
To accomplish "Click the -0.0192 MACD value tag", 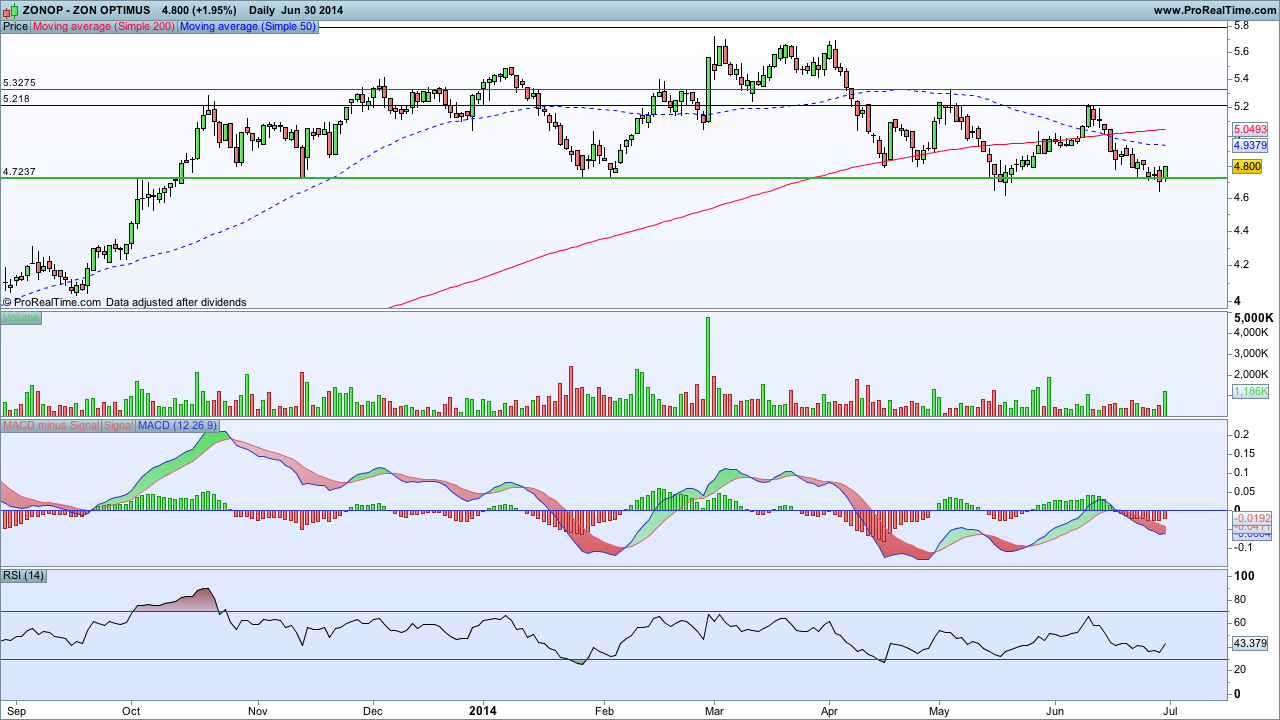I will [x=1250, y=518].
